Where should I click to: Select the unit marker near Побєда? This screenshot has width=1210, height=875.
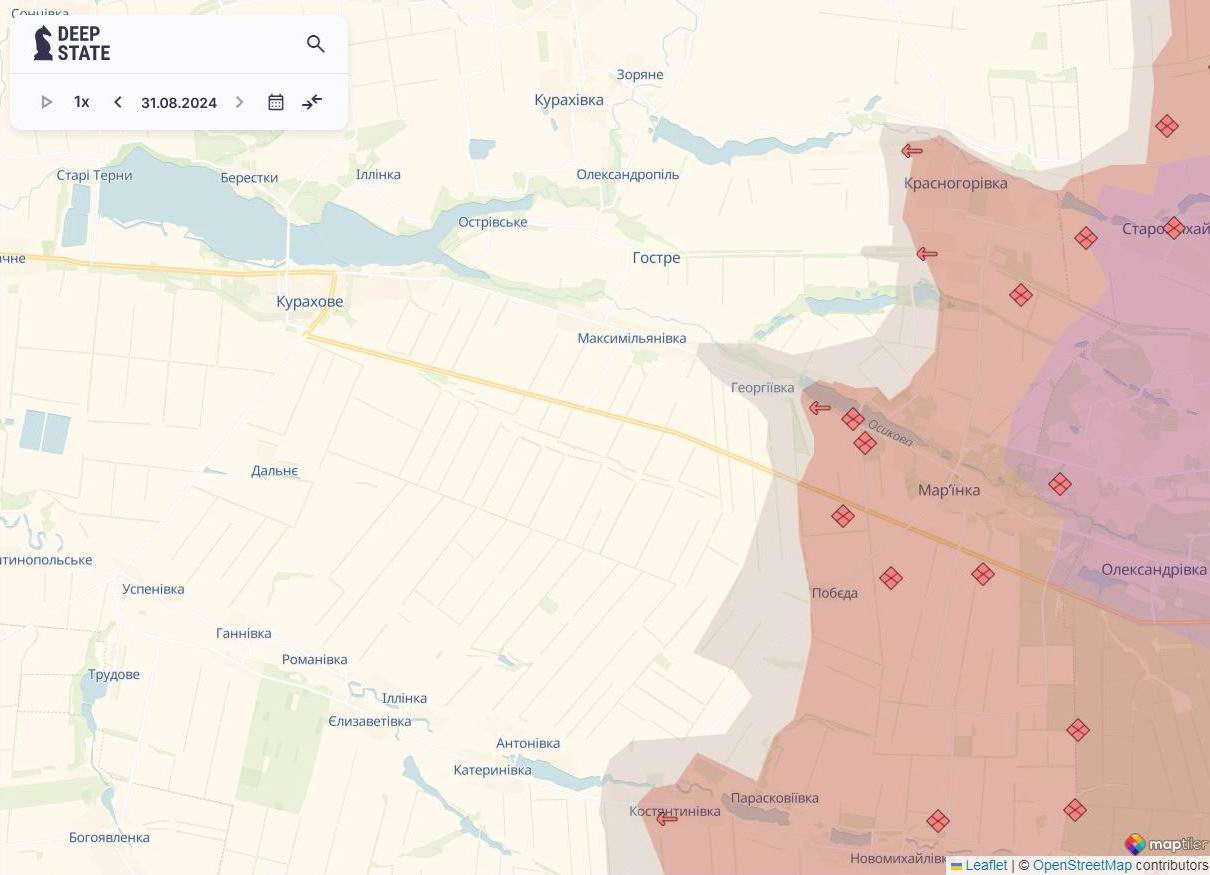coord(890,578)
